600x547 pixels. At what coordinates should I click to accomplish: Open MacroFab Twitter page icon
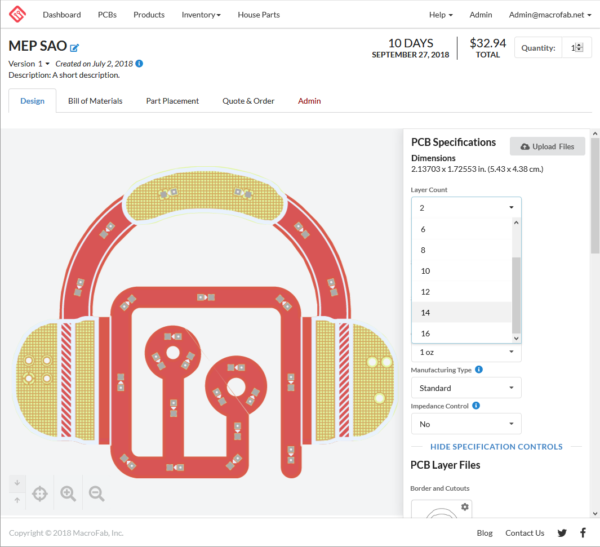tap(562, 533)
